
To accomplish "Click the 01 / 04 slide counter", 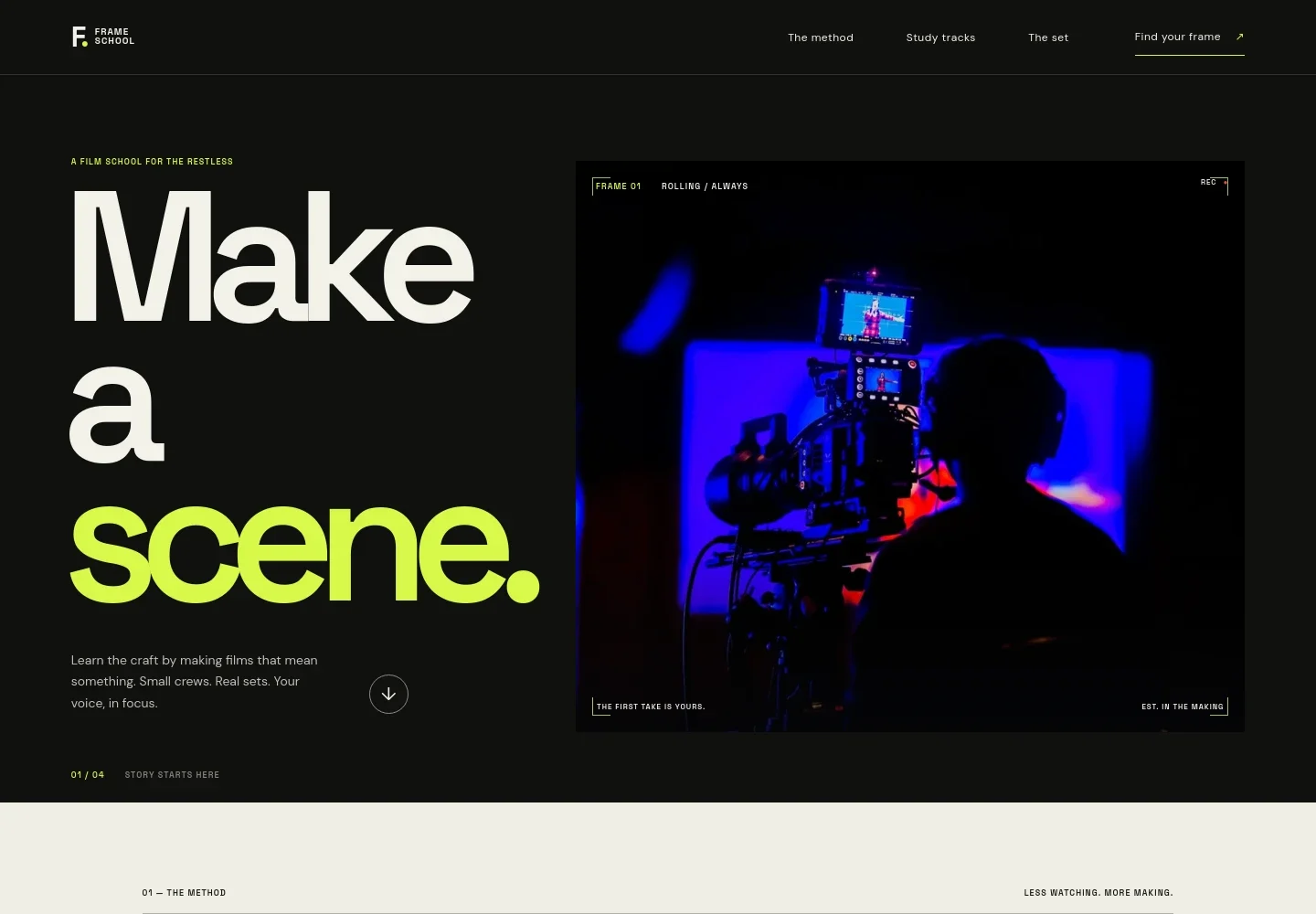I will 88,775.
